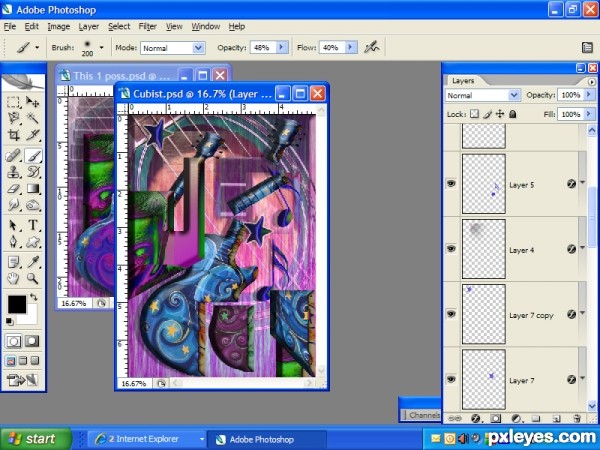This screenshot has height=450, width=600.
Task: Delete layer with trash icon
Action: point(578,419)
